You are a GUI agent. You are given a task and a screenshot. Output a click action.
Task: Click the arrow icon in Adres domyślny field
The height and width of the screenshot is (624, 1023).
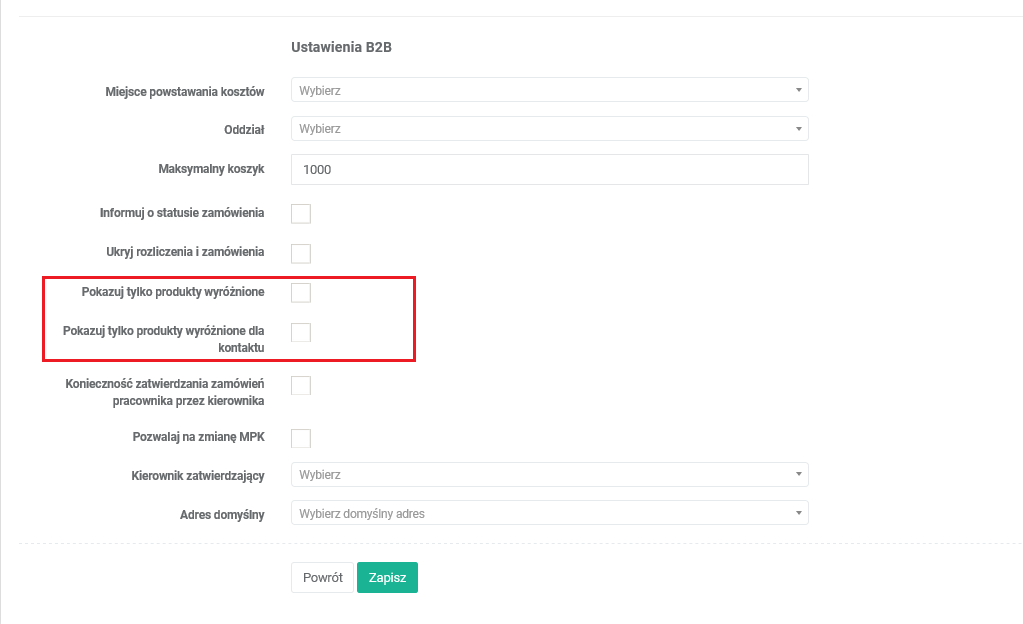(x=798, y=513)
